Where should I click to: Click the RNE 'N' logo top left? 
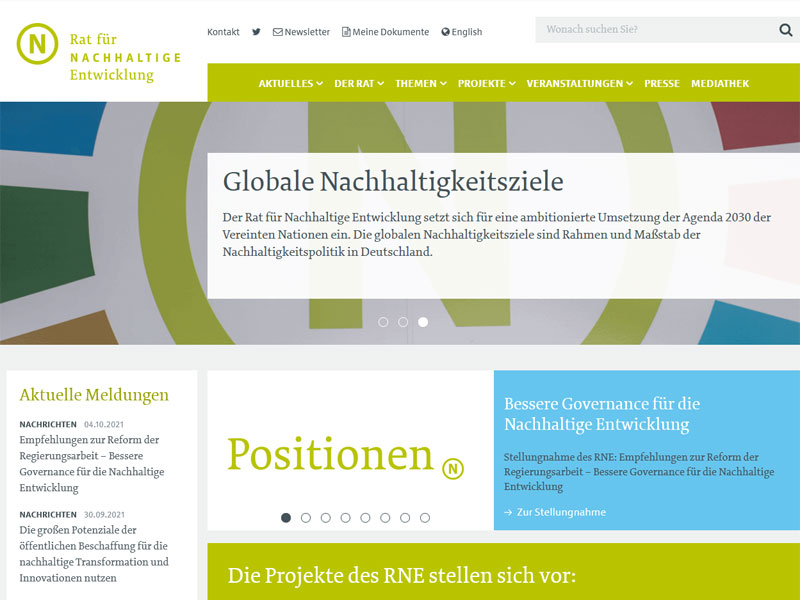coord(36,44)
